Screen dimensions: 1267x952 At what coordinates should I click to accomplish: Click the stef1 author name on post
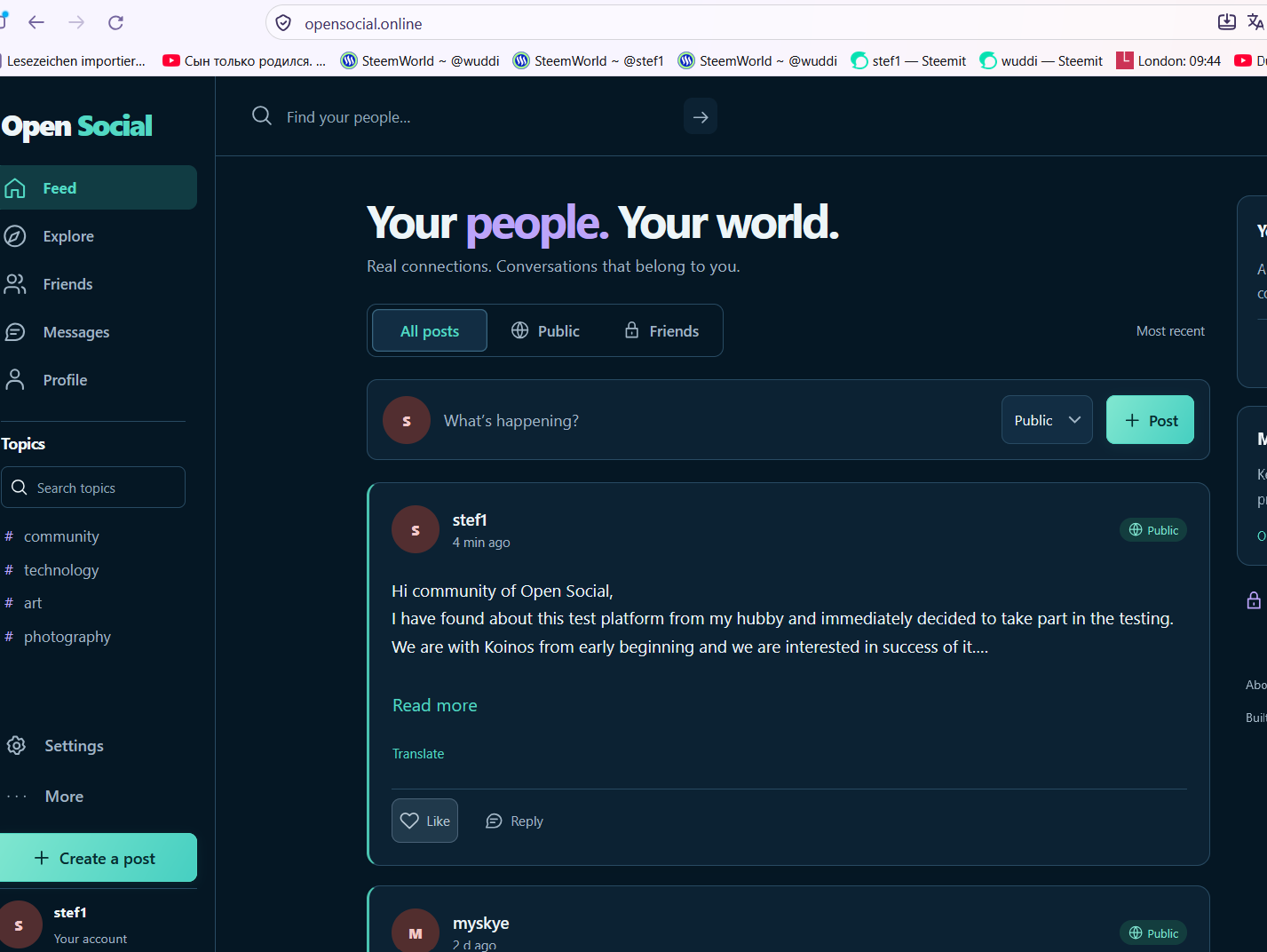(x=470, y=520)
